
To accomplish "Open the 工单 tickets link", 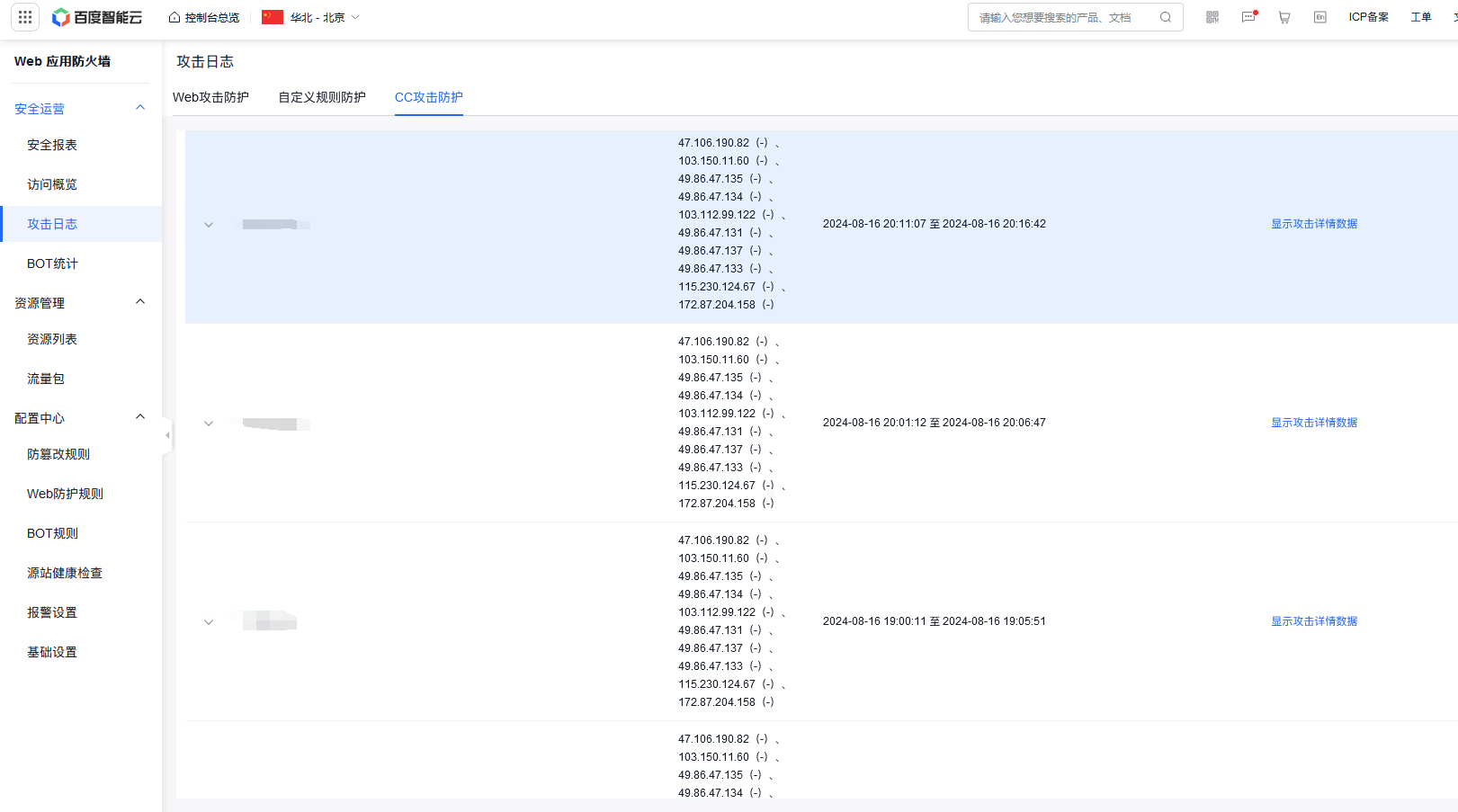I will click(x=1421, y=17).
